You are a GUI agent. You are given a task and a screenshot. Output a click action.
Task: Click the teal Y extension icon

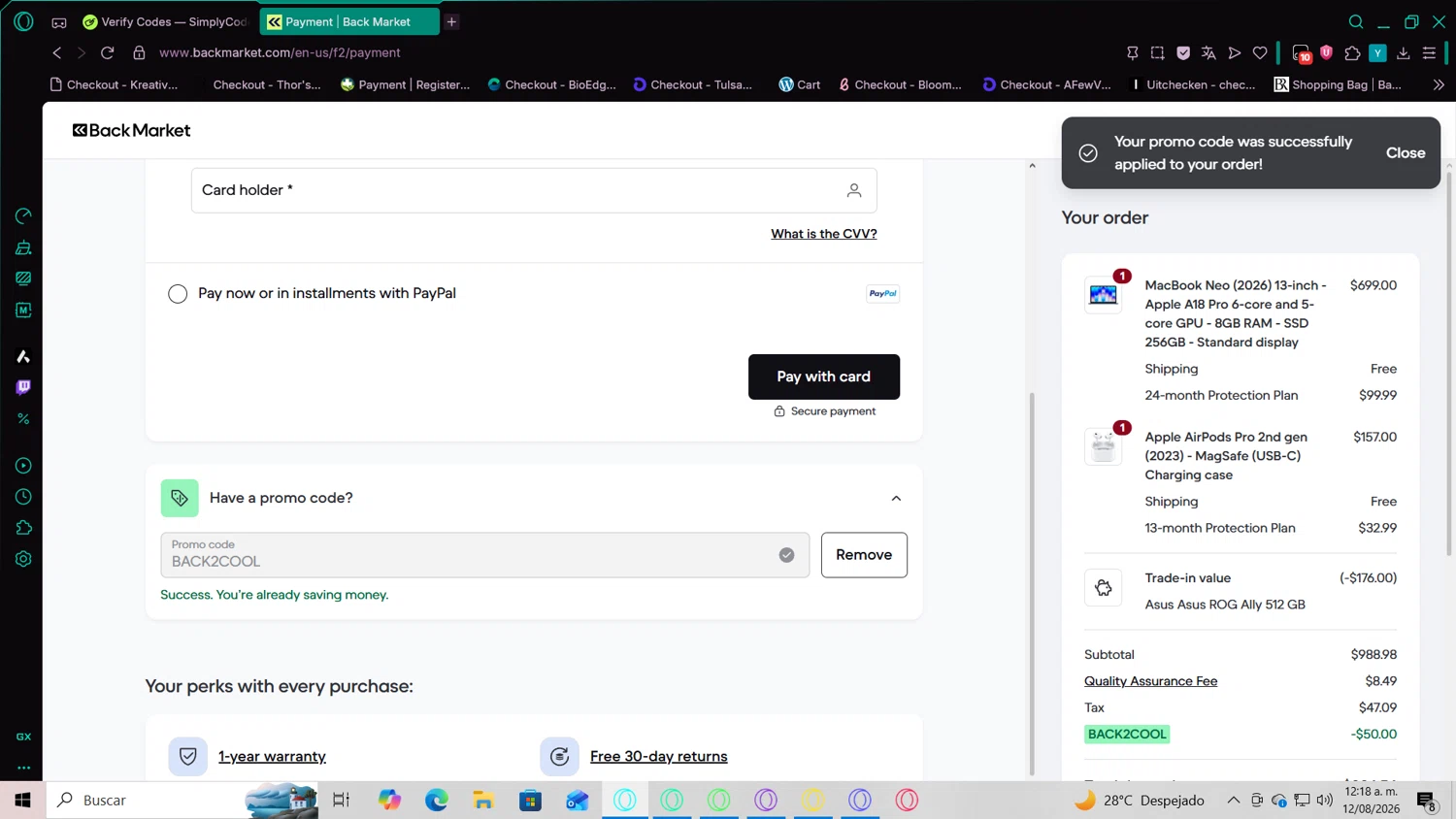tap(1377, 52)
